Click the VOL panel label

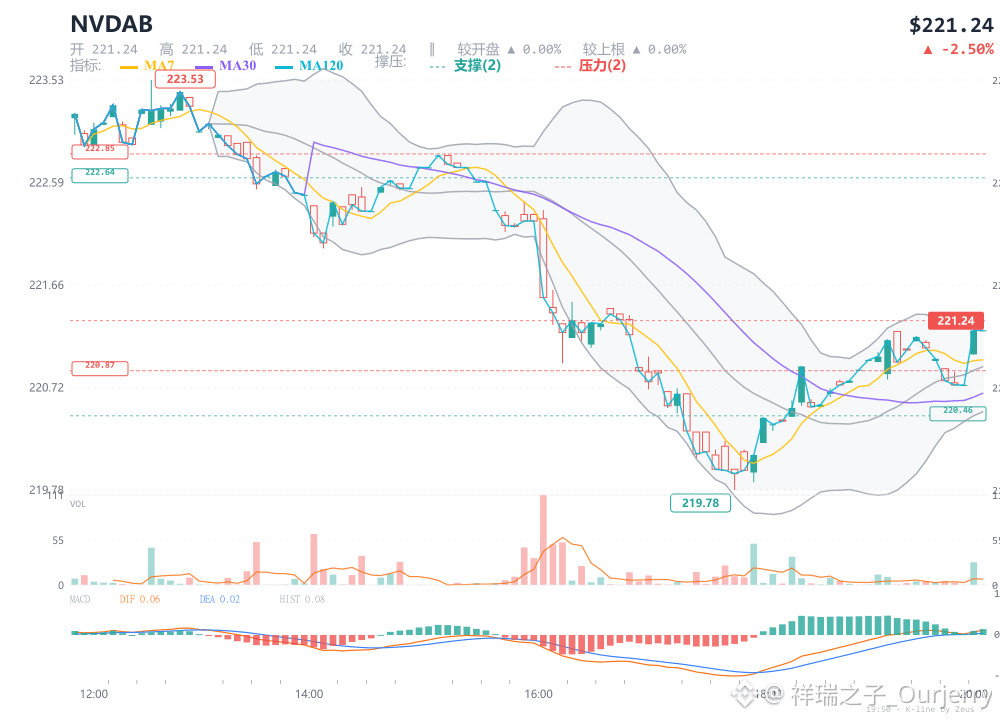pos(78,504)
